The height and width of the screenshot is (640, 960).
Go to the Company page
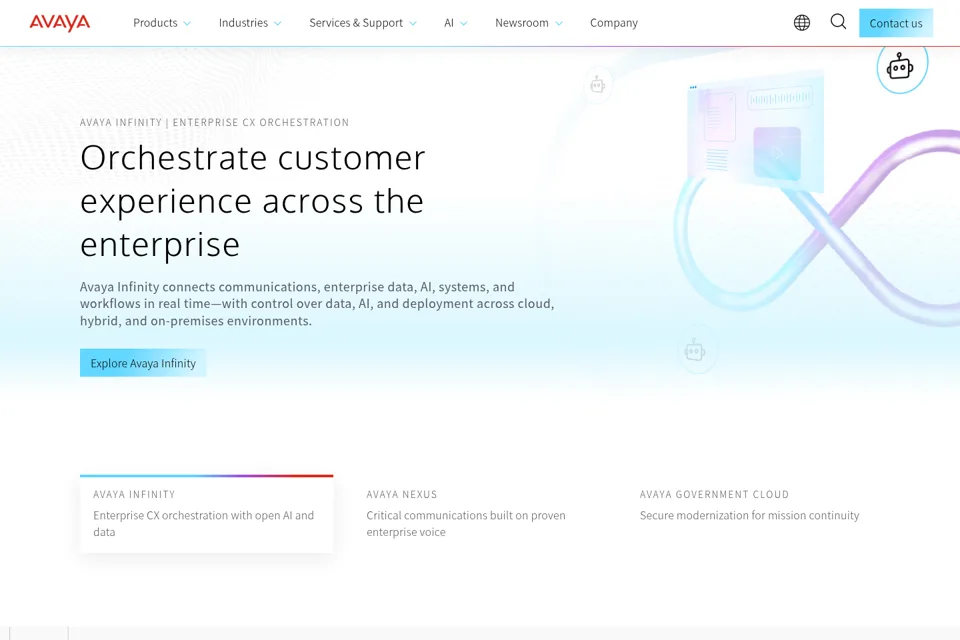(613, 23)
